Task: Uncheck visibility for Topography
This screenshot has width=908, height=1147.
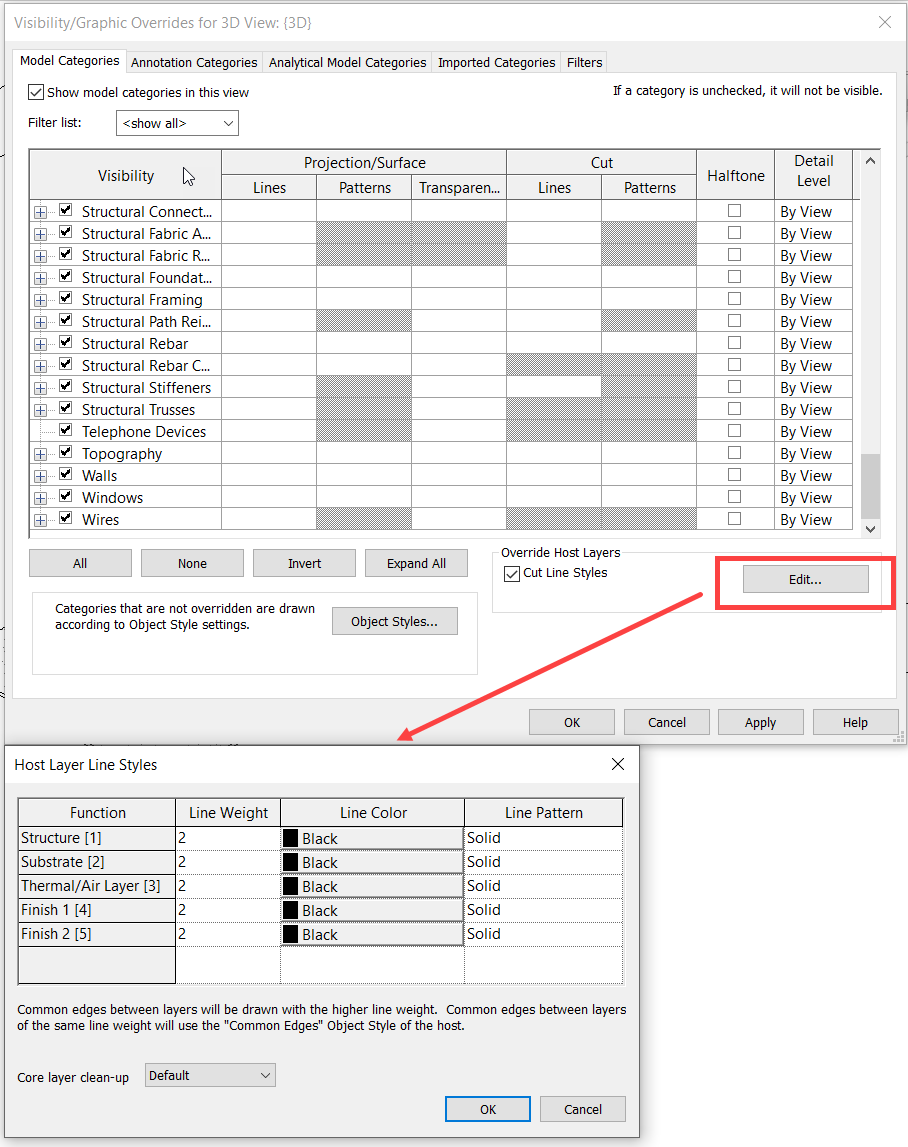Action: tap(64, 453)
